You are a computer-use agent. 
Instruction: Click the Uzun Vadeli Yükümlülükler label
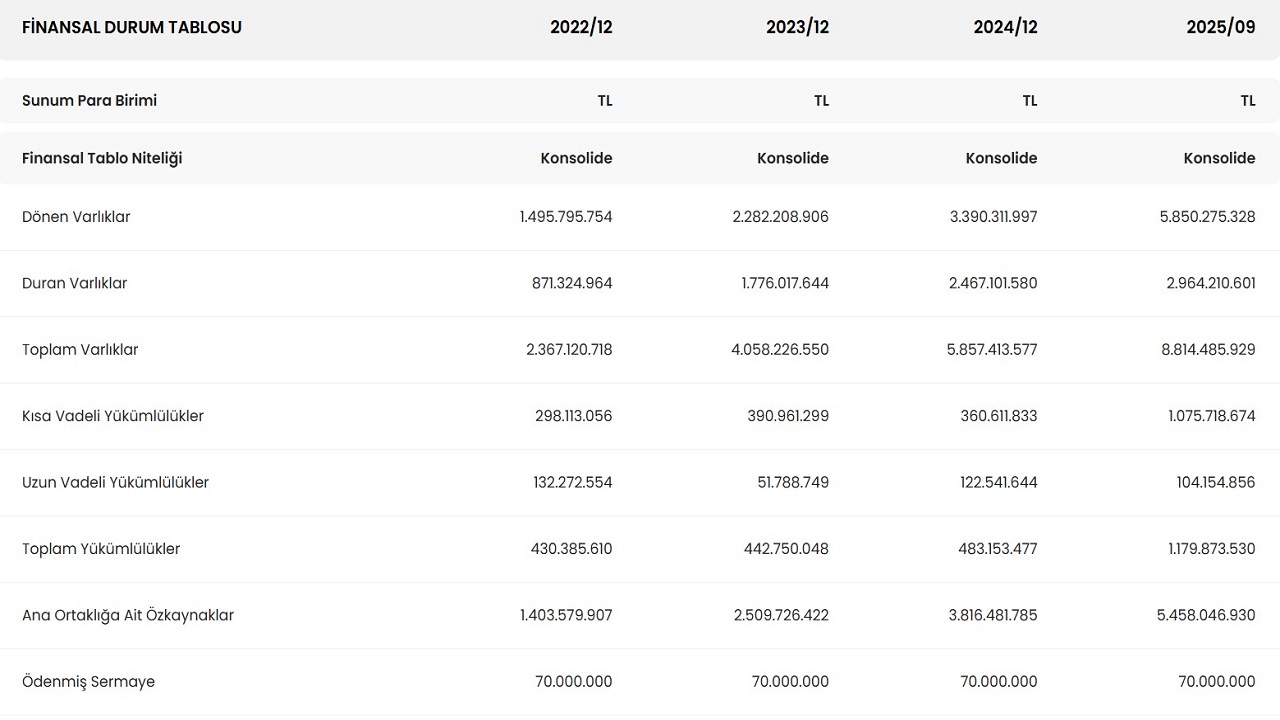[115, 482]
